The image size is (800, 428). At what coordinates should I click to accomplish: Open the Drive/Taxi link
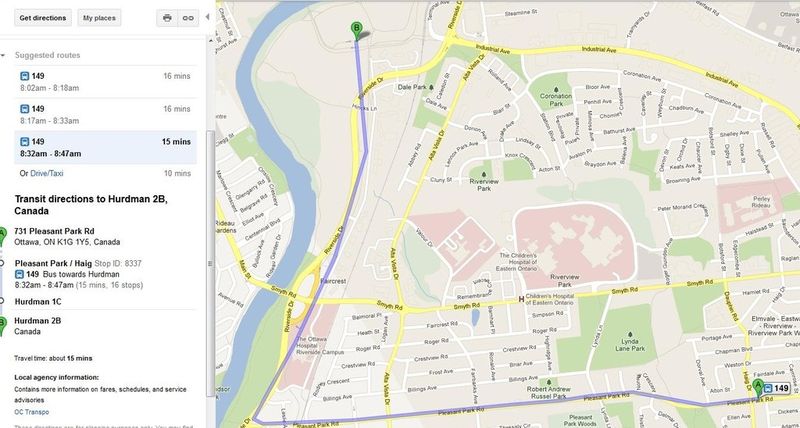click(47, 173)
